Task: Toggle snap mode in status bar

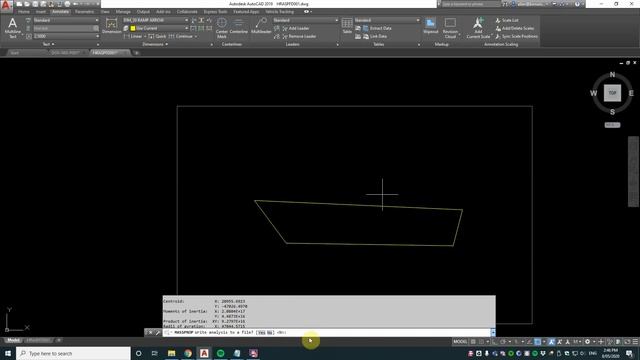Action: coord(482,342)
